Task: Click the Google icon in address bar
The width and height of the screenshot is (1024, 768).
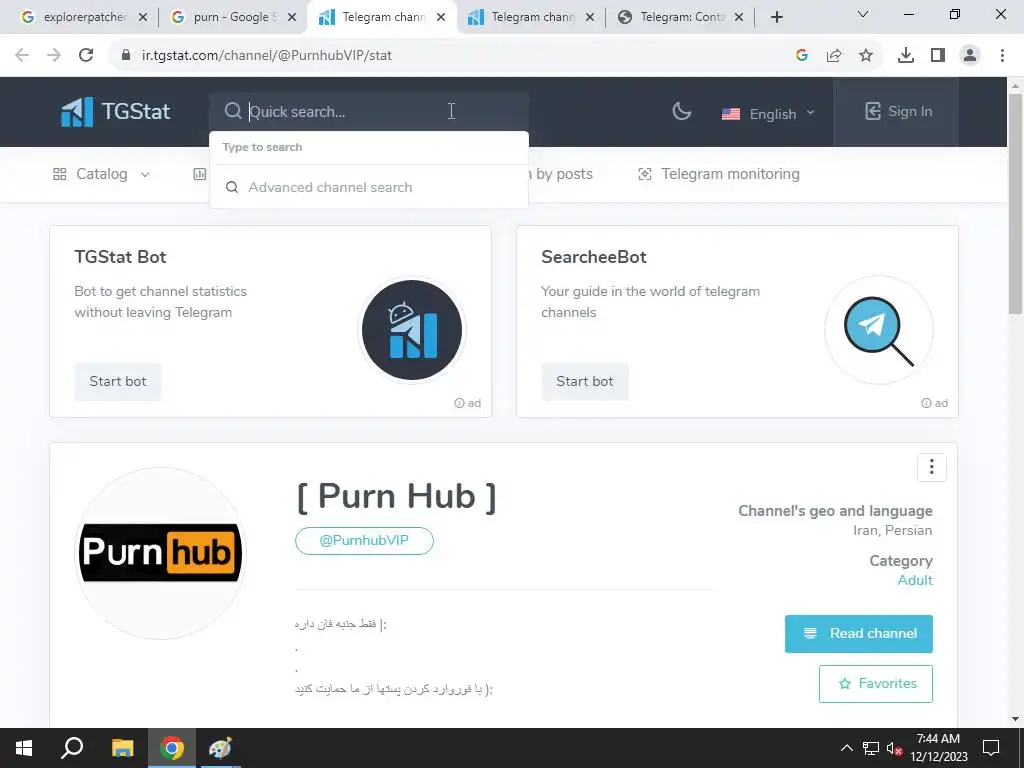Action: coord(802,56)
